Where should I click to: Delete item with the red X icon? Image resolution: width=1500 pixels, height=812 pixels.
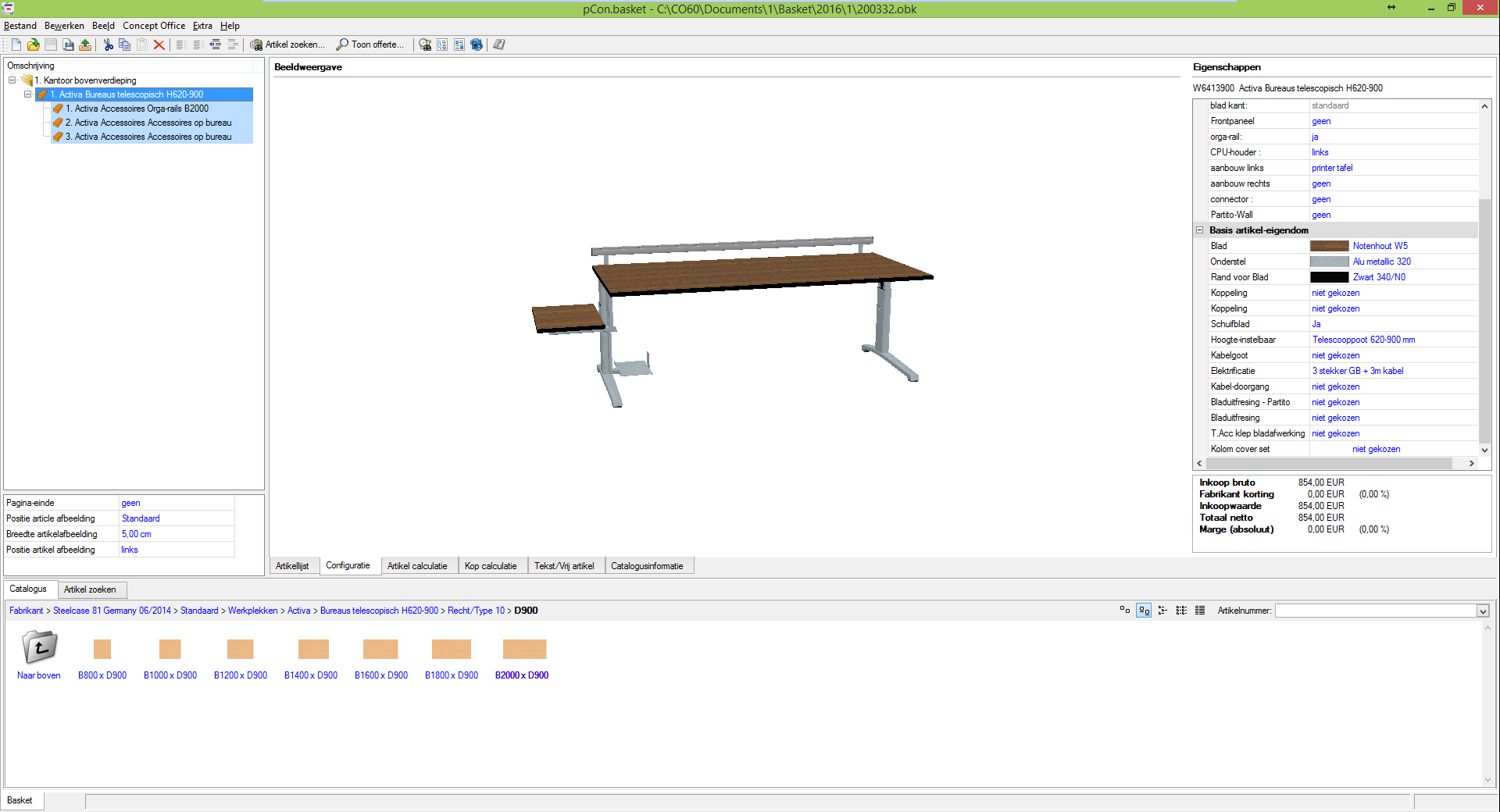159,45
